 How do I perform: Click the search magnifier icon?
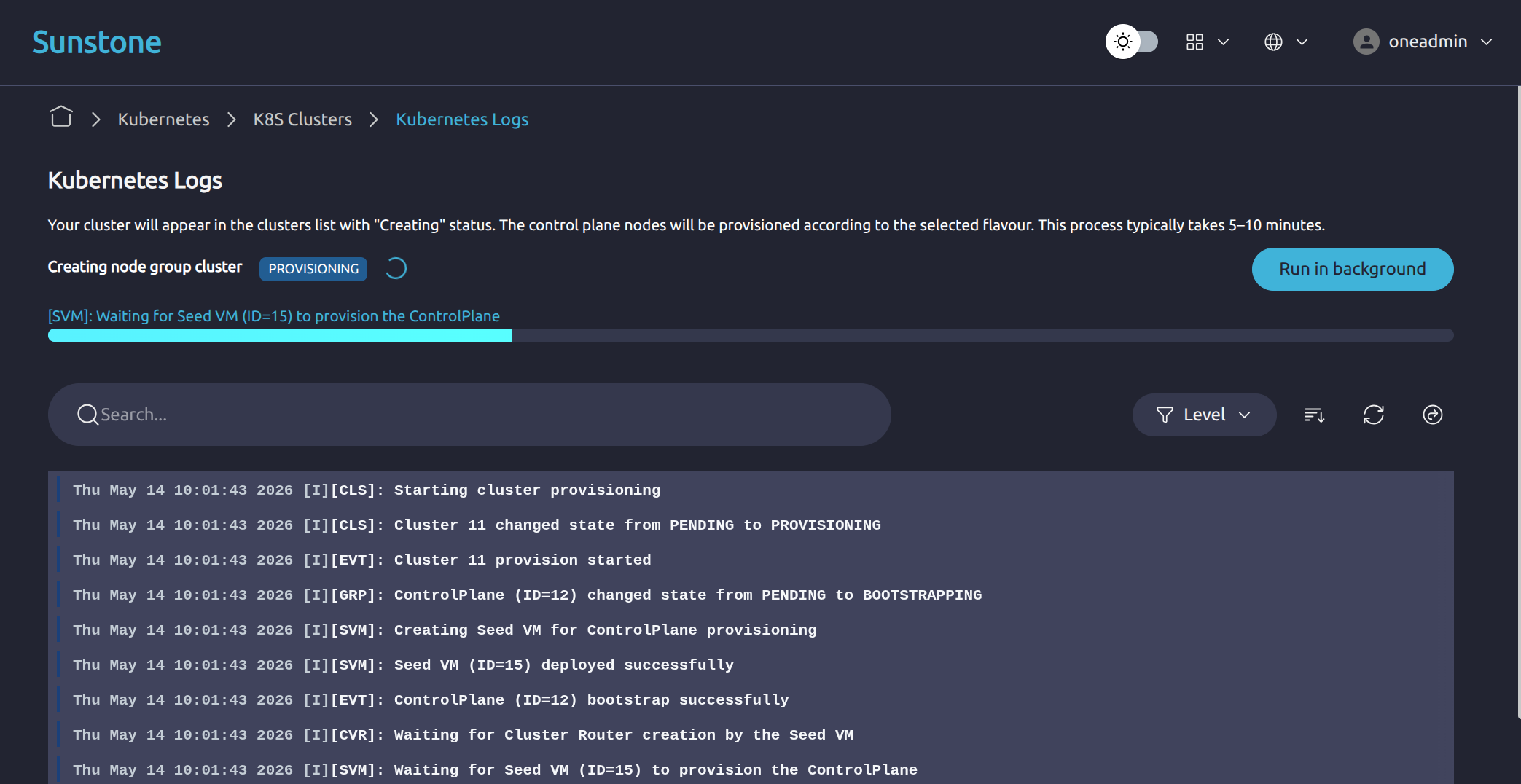[87, 415]
